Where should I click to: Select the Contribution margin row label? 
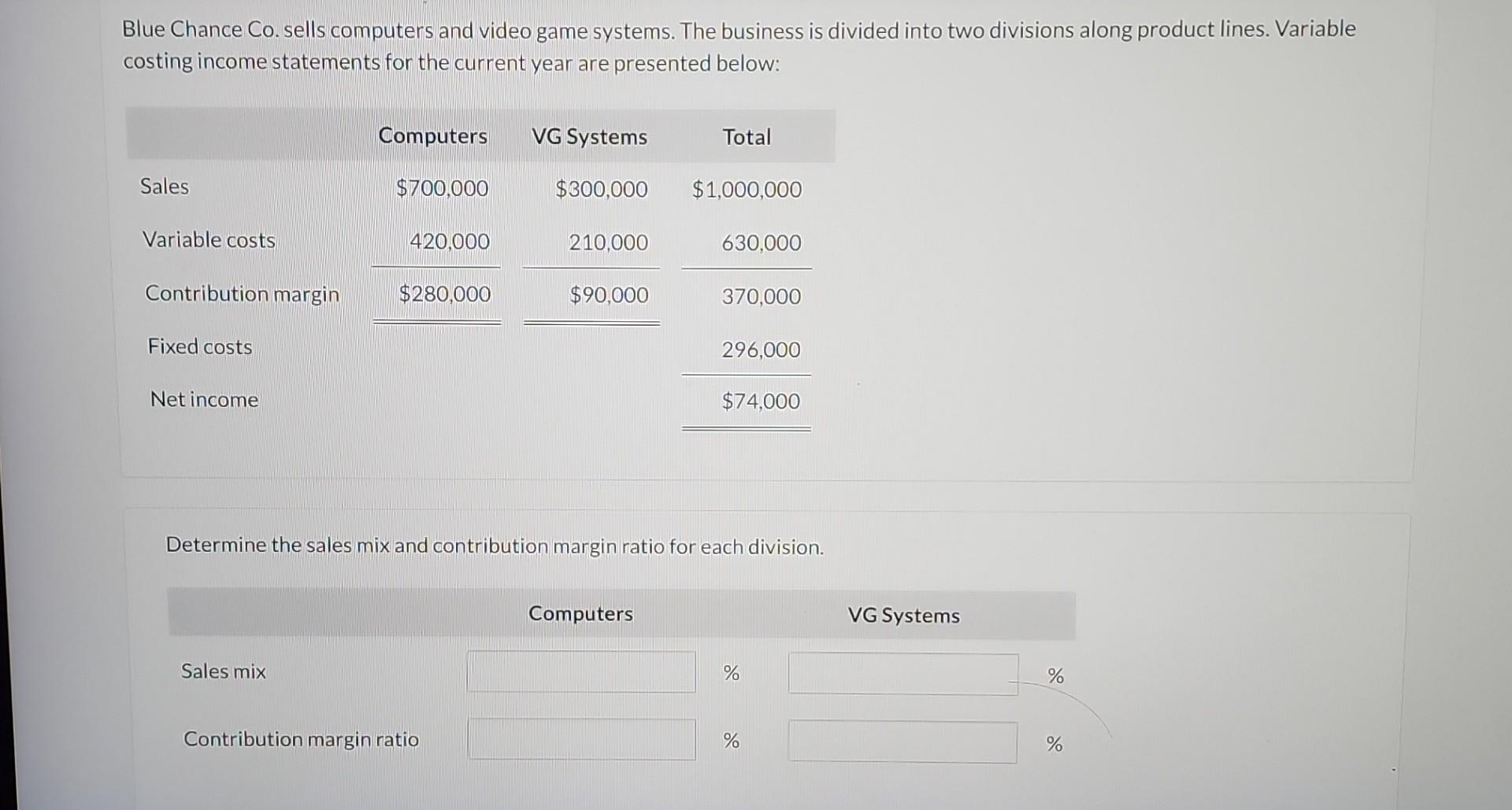click(x=241, y=294)
